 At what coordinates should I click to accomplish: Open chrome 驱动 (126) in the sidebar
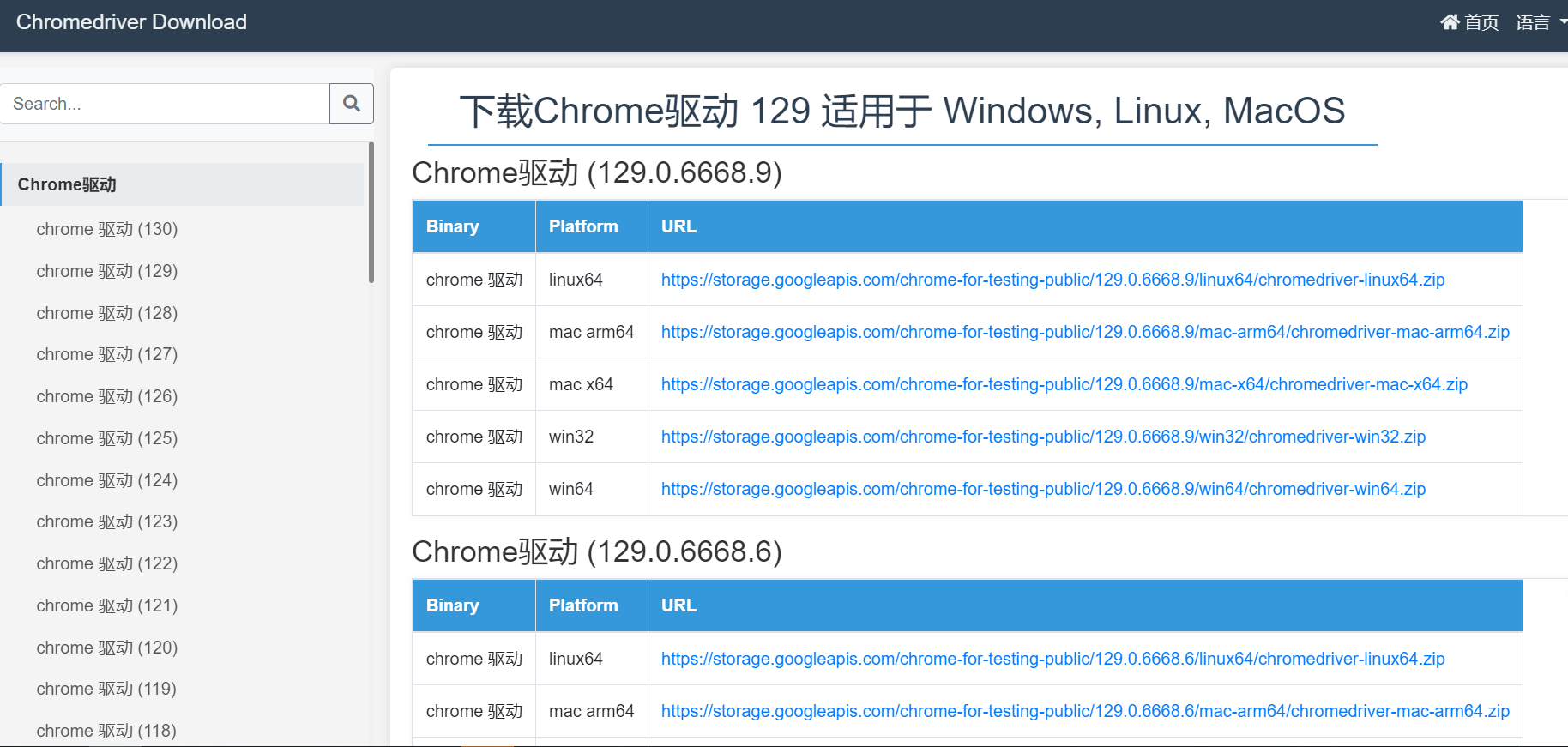(x=107, y=396)
